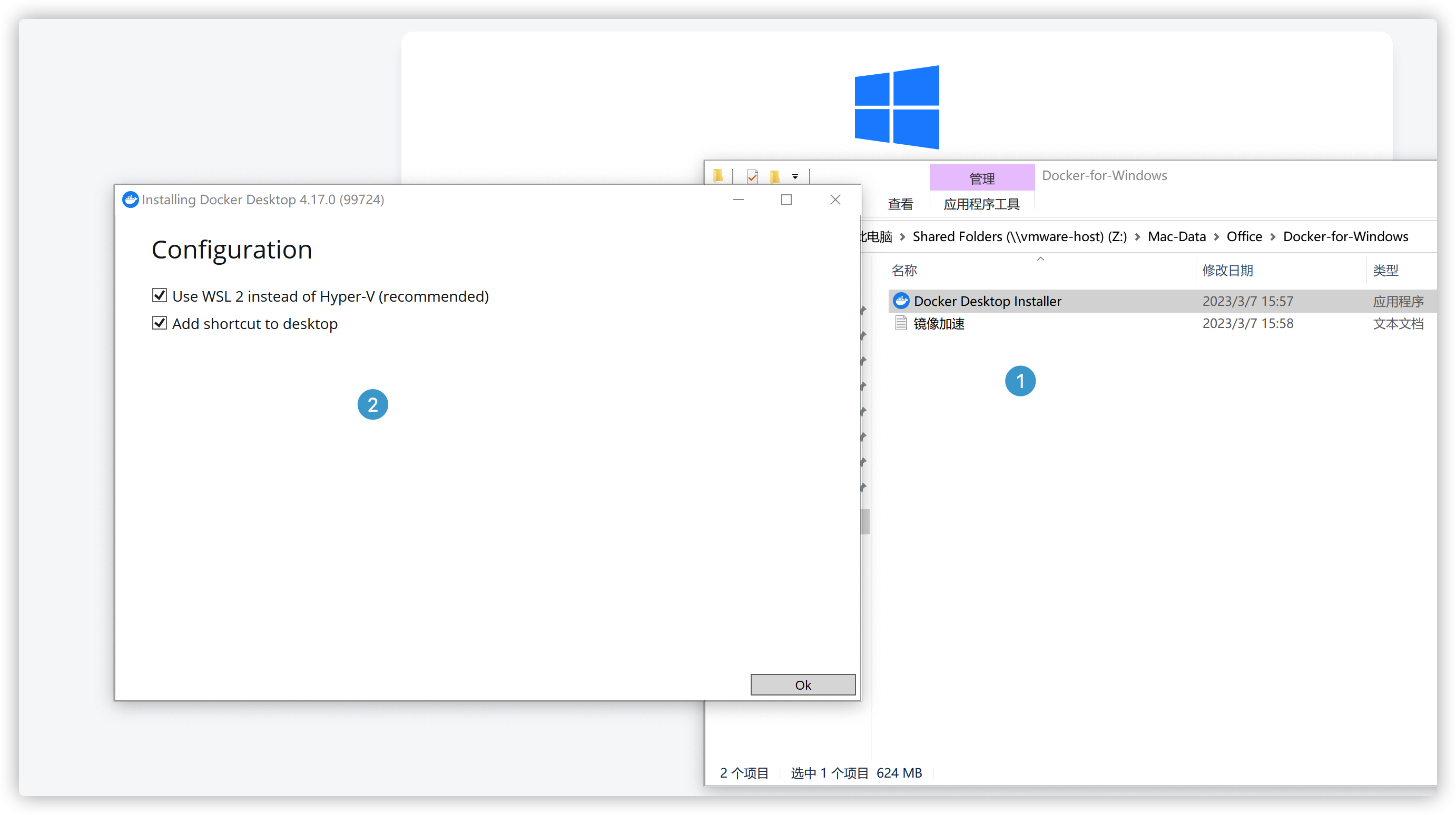Close the Docker Desktop installer window
The width and height of the screenshot is (1456, 815).
coord(835,200)
